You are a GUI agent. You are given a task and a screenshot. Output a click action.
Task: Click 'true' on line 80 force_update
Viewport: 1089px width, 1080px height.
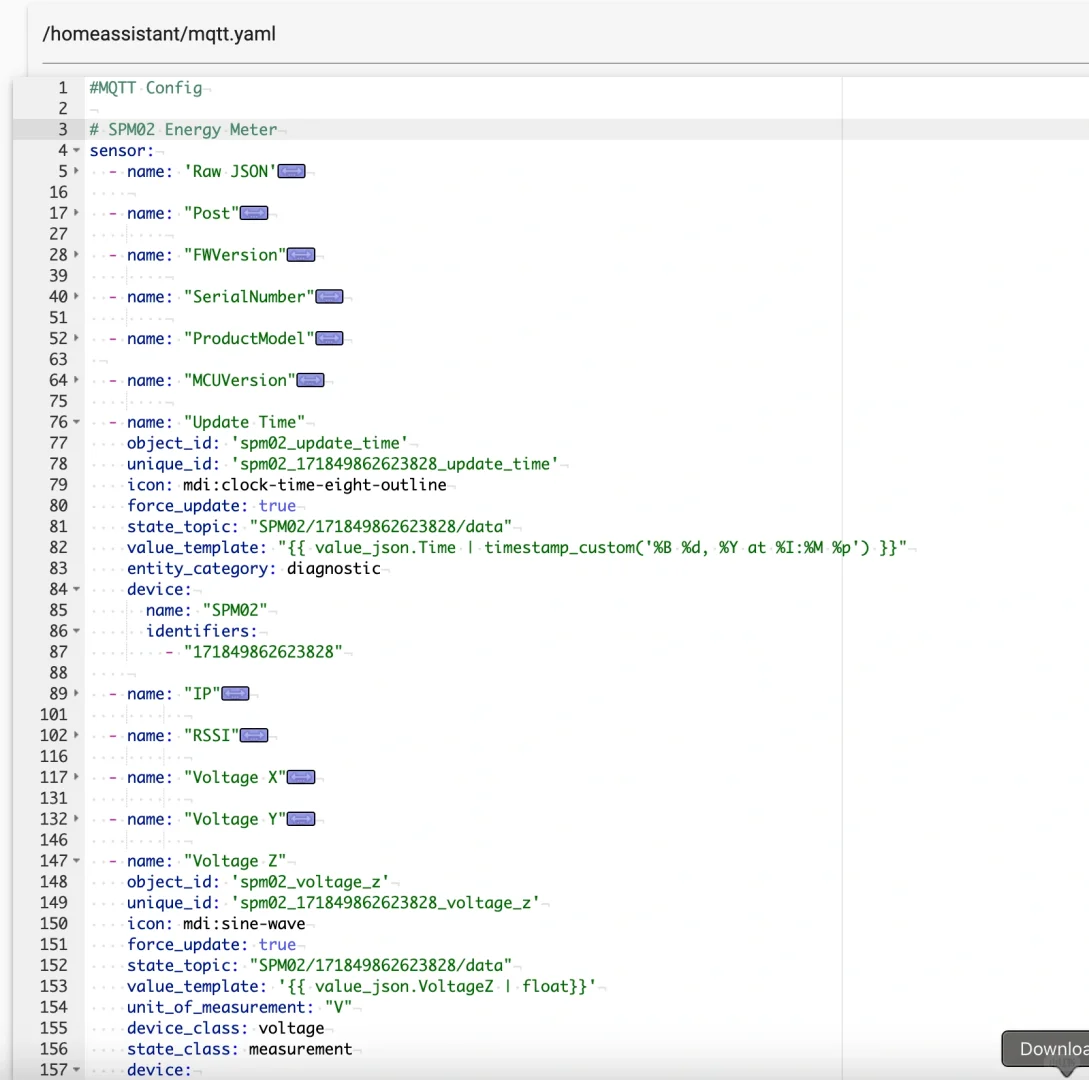(x=277, y=506)
